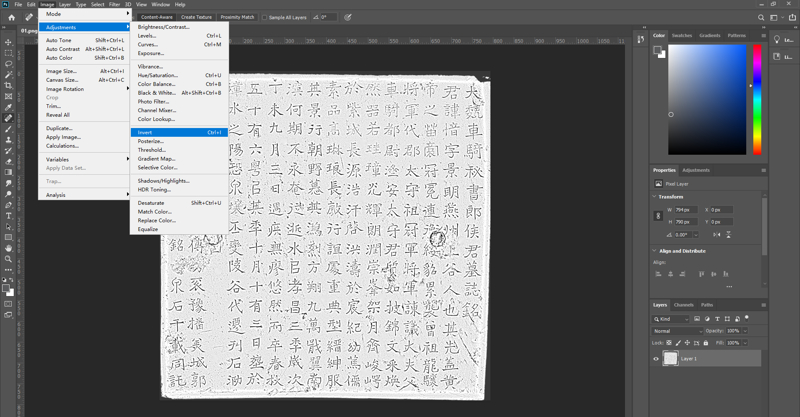Screen dimensions: 800x417
Task: Select the Spot Healing Brush in toolbox
Action: click(x=8, y=118)
